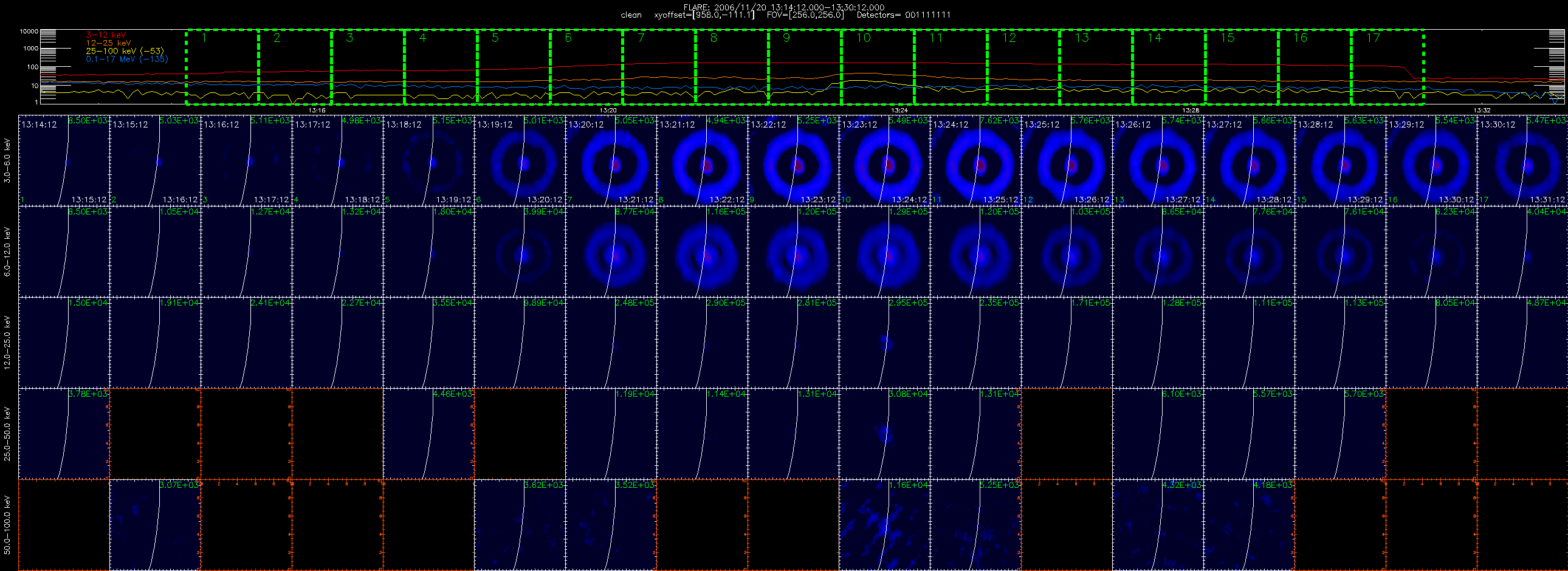Click the "Detectors= 001111111" header text

(903, 15)
